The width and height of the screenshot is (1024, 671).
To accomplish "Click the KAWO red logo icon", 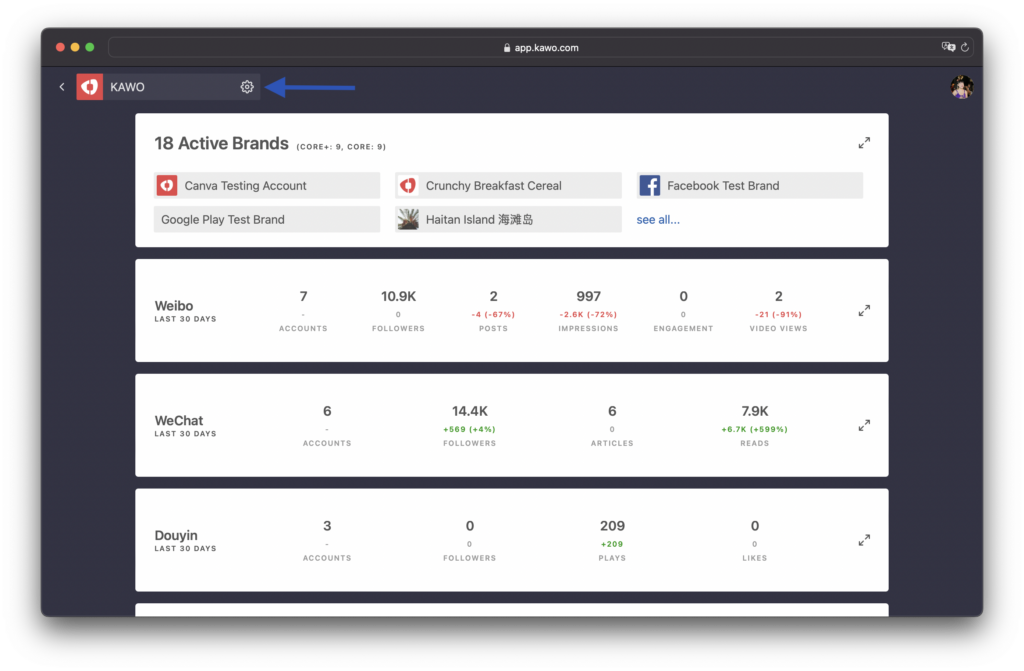I will 89,87.
